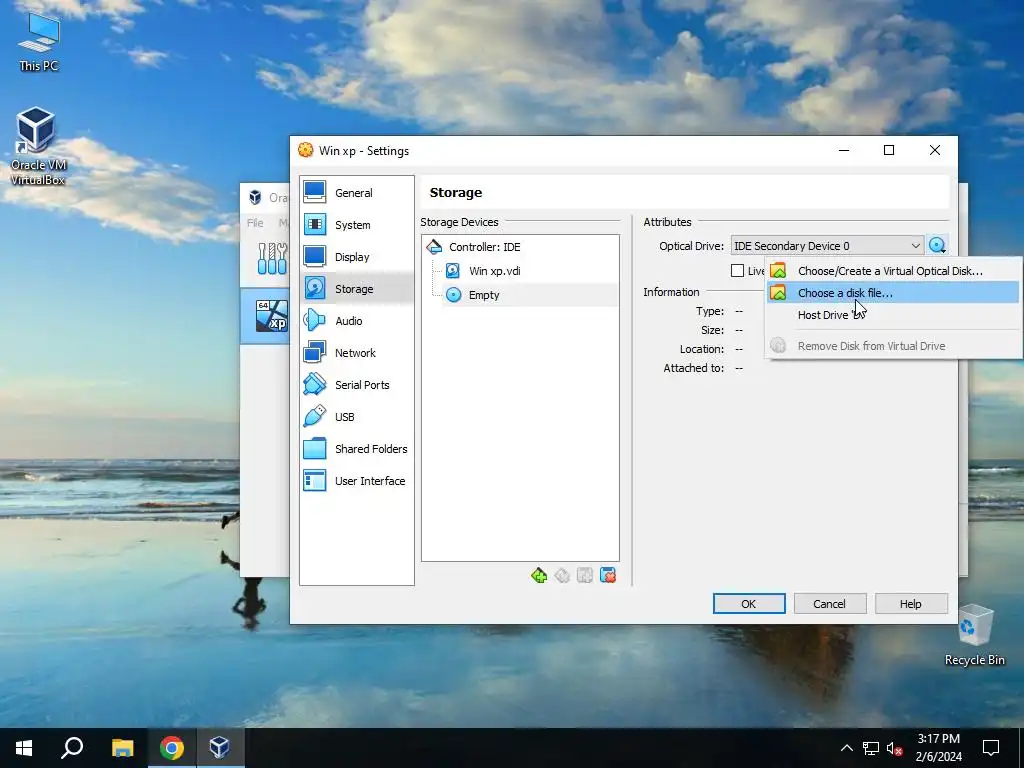Click the VirtualBox taskbar icon
Image resolution: width=1024 pixels, height=768 pixels.
point(220,748)
